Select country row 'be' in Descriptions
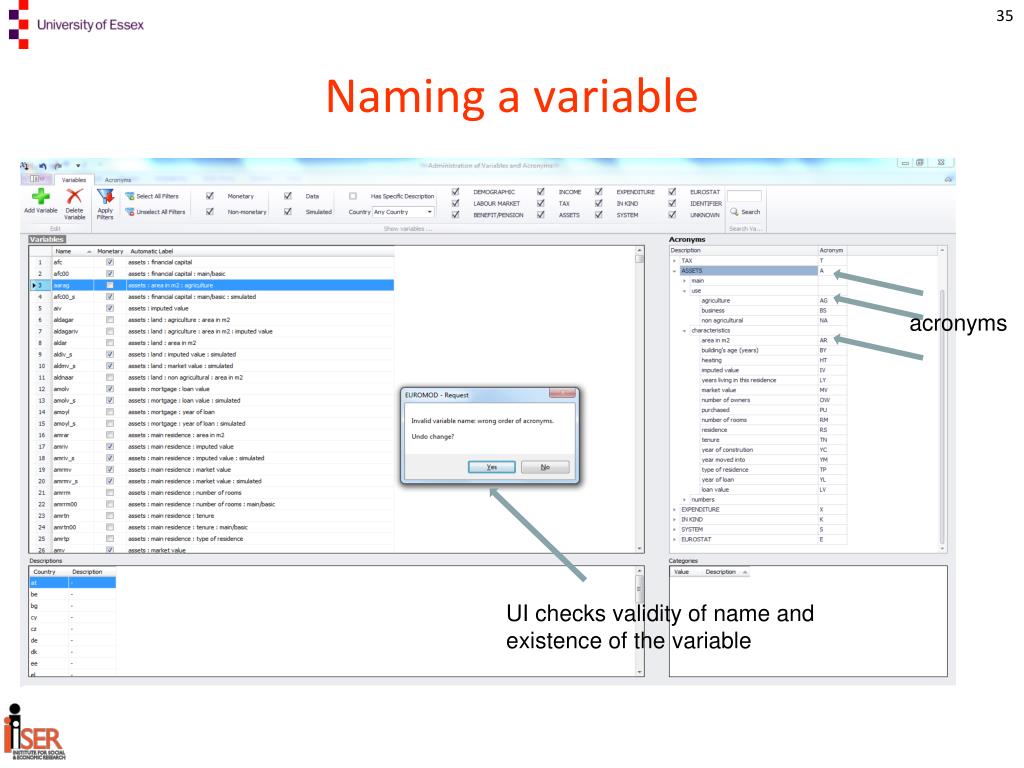The height and width of the screenshot is (768, 1024). [72, 594]
